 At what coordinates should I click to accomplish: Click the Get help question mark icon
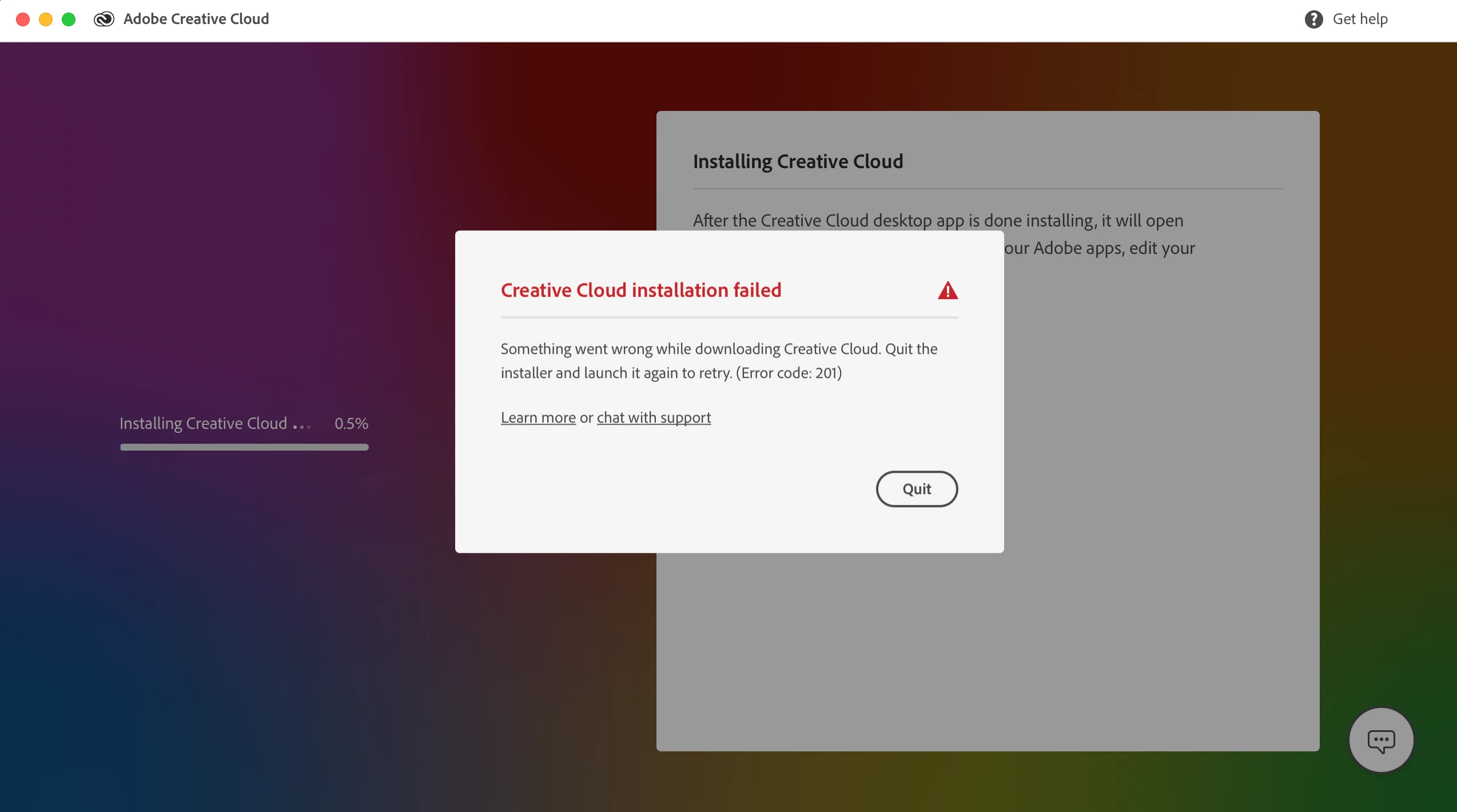[x=1313, y=19]
